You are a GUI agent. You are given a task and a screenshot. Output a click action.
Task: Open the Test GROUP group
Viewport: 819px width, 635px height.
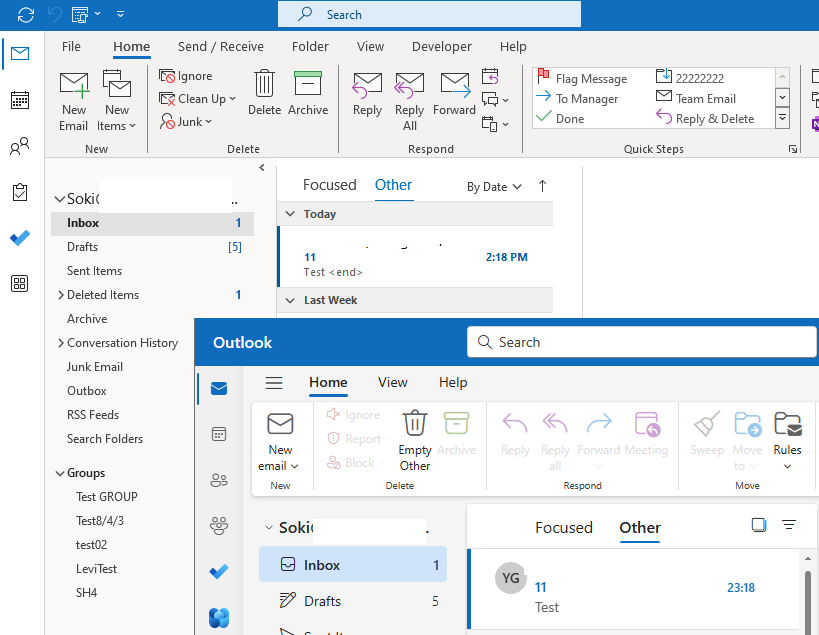(107, 497)
